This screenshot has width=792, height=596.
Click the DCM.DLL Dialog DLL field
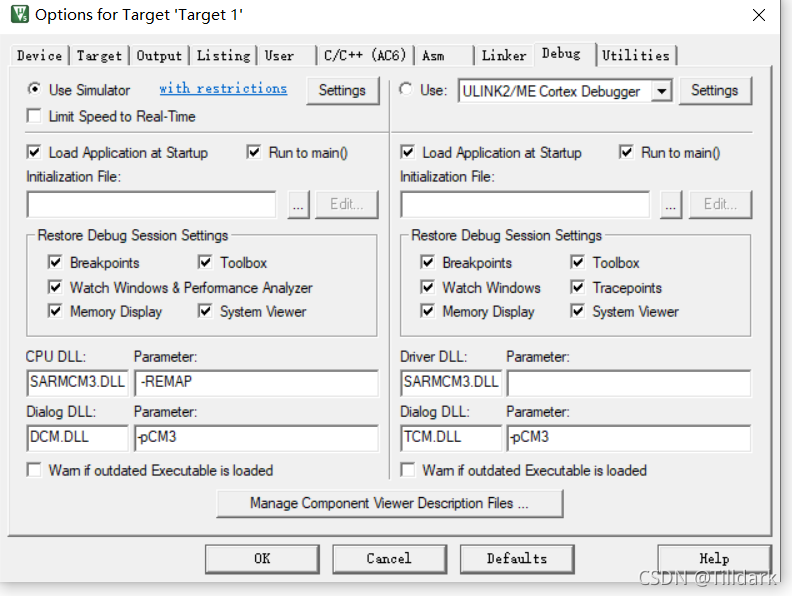tap(77, 437)
